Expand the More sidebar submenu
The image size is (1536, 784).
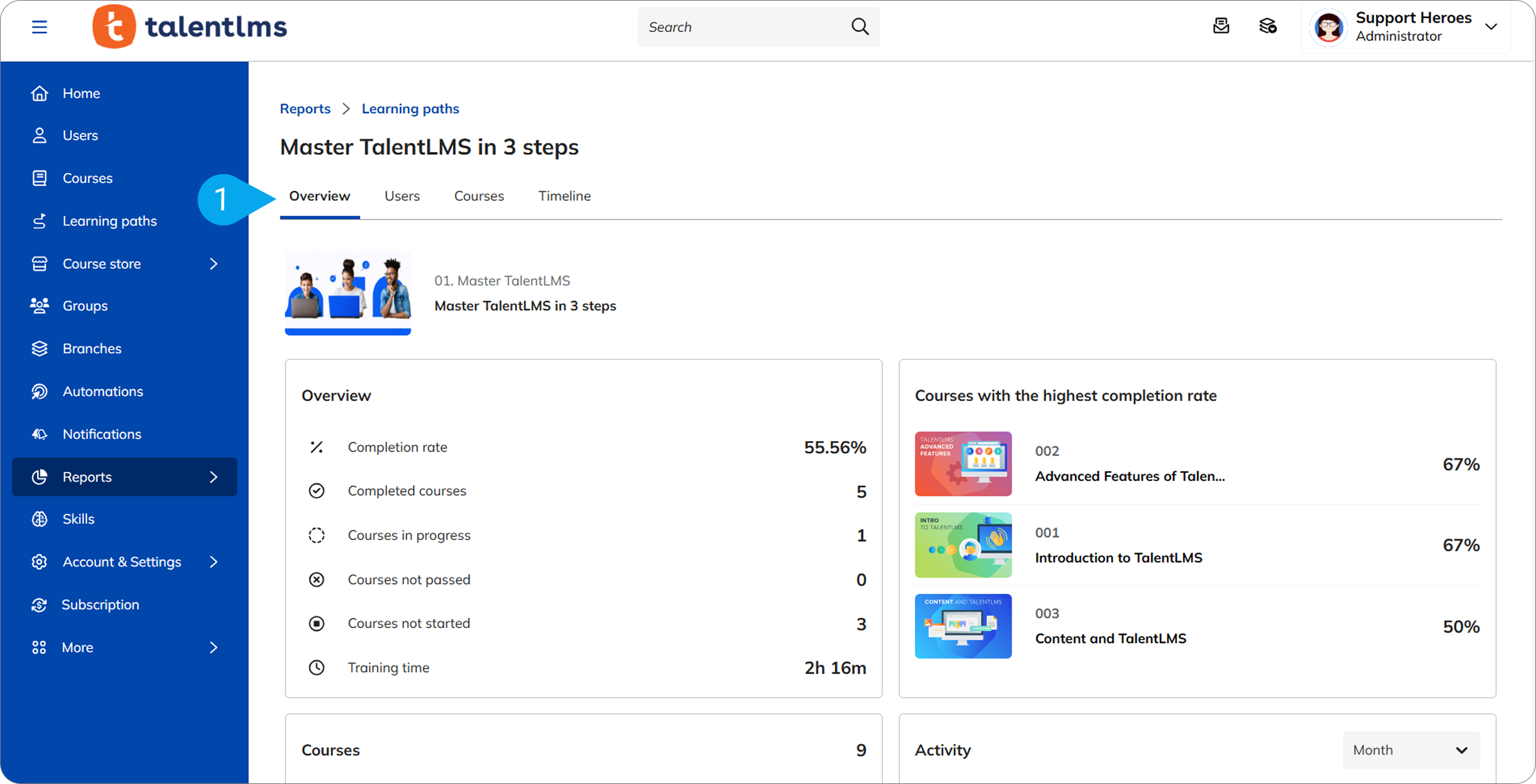(x=214, y=647)
